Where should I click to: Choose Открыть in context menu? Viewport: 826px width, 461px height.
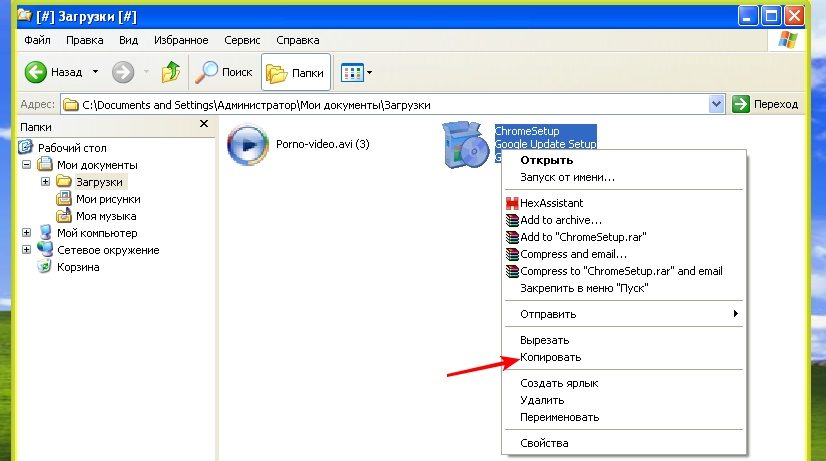[x=624, y=160]
